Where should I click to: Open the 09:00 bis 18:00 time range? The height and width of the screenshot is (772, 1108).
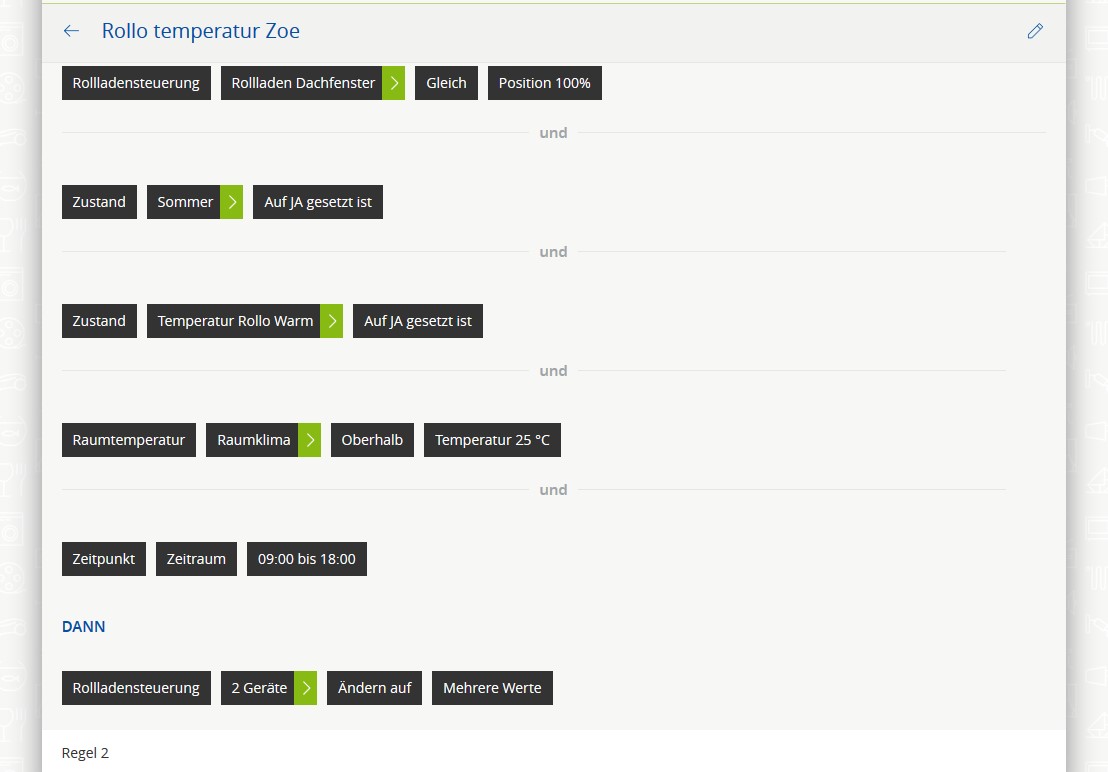pyautogui.click(x=307, y=559)
